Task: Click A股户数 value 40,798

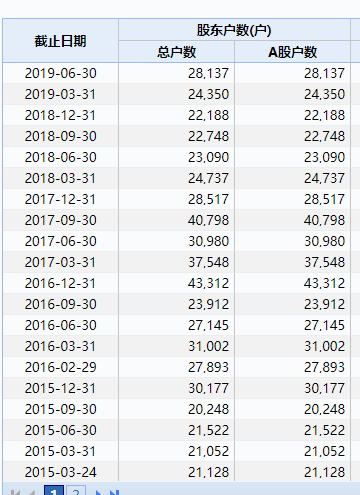Action: [324, 220]
